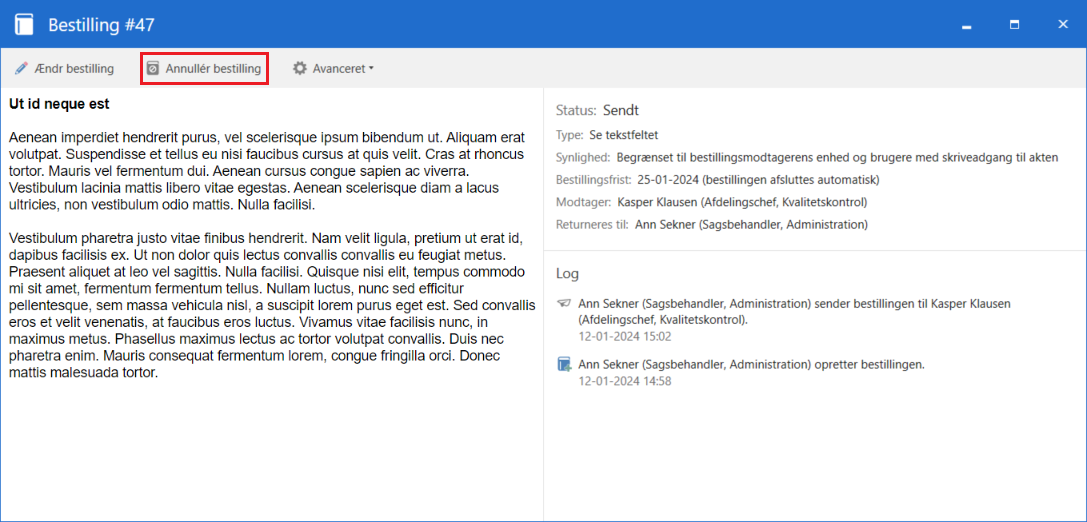Select the heading 'Ut id neque est'
1087x522 pixels.
point(59,104)
